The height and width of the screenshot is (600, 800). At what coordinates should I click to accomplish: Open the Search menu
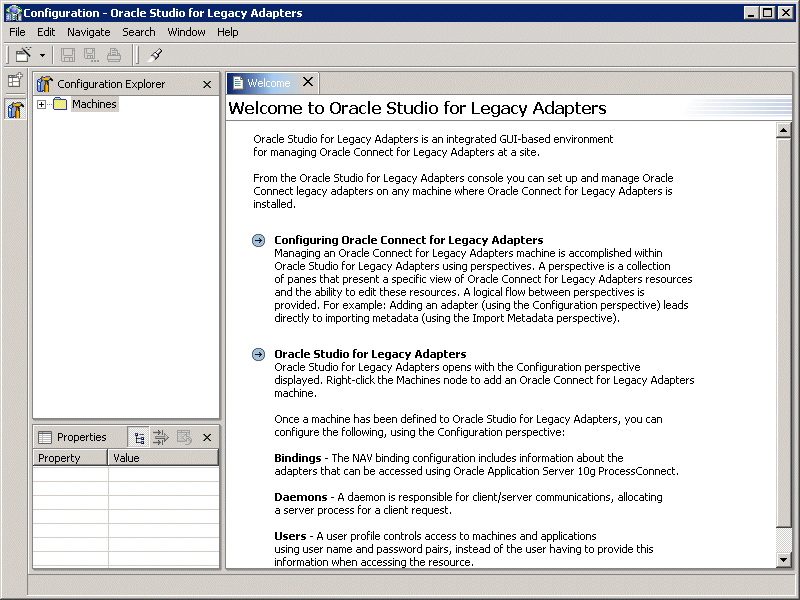pos(139,32)
